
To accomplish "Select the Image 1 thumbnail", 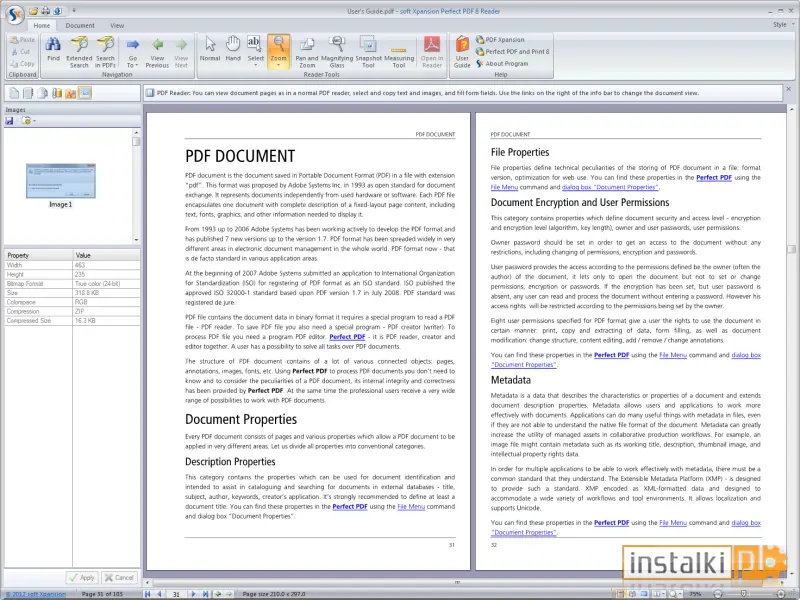I will [x=61, y=181].
